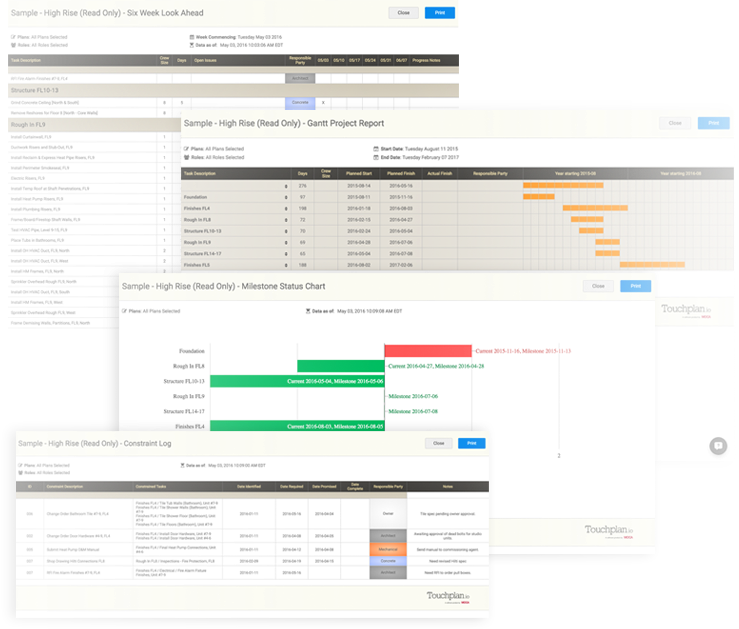This screenshot has height=629, width=739.
Task: Click blue Concrete cell in Constraint Log
Action: point(388,561)
